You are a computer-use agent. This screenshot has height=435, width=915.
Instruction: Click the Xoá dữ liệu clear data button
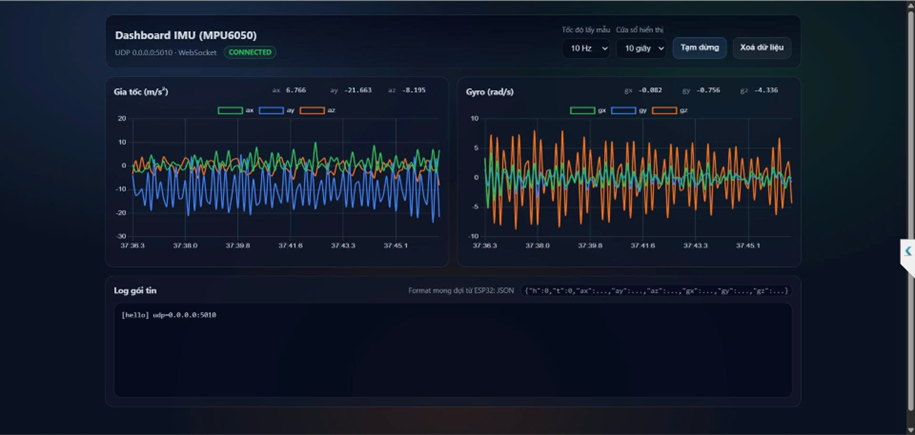762,48
